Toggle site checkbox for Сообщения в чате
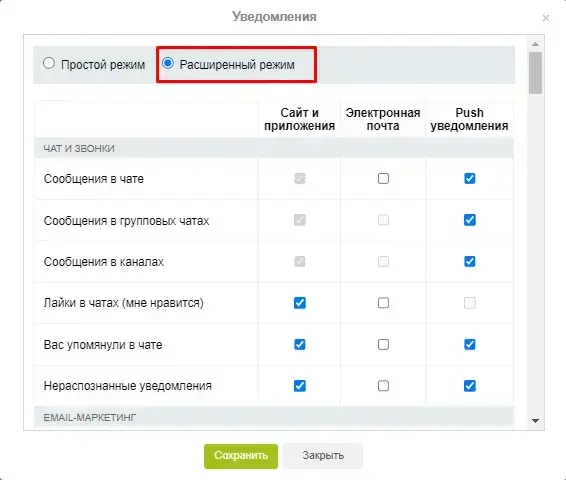Image resolution: width=566 pixels, height=480 pixels. pos(300,178)
